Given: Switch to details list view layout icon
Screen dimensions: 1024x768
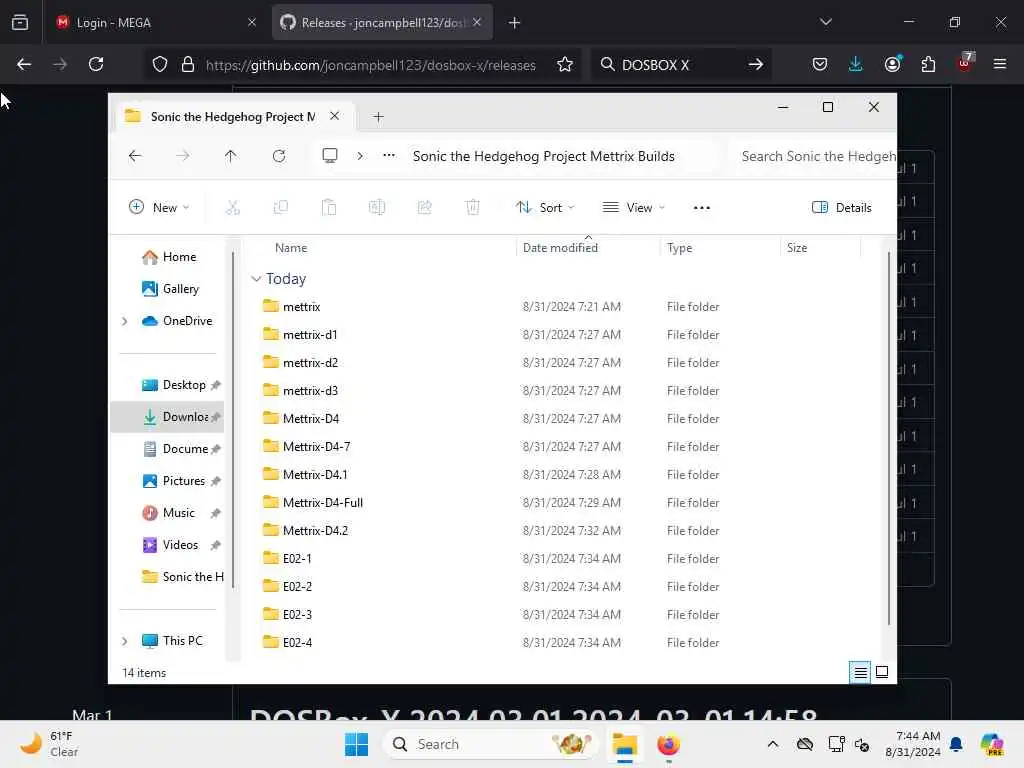Looking at the screenshot, I should [x=860, y=672].
